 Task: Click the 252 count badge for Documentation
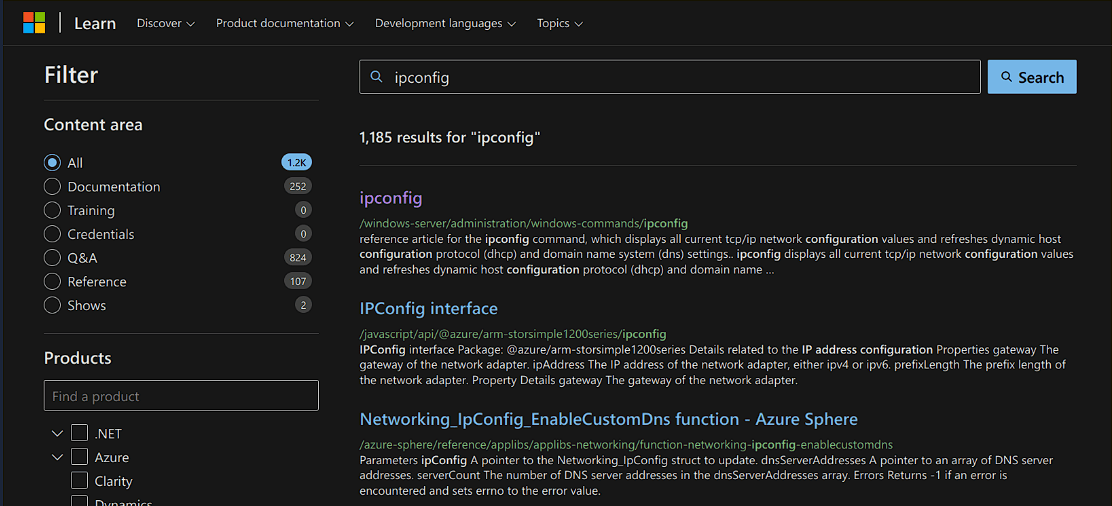[298, 187]
